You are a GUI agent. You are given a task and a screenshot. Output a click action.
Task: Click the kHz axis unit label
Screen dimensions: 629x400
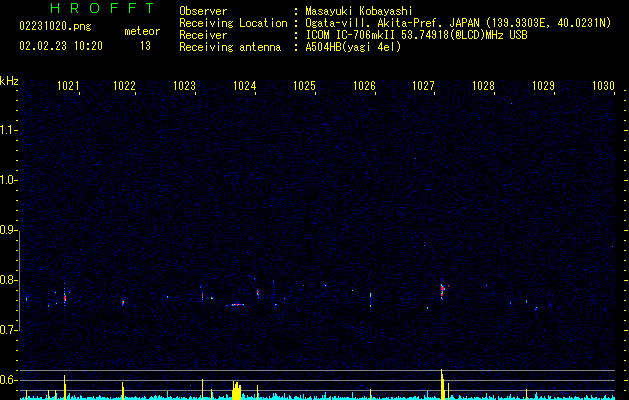(9, 81)
